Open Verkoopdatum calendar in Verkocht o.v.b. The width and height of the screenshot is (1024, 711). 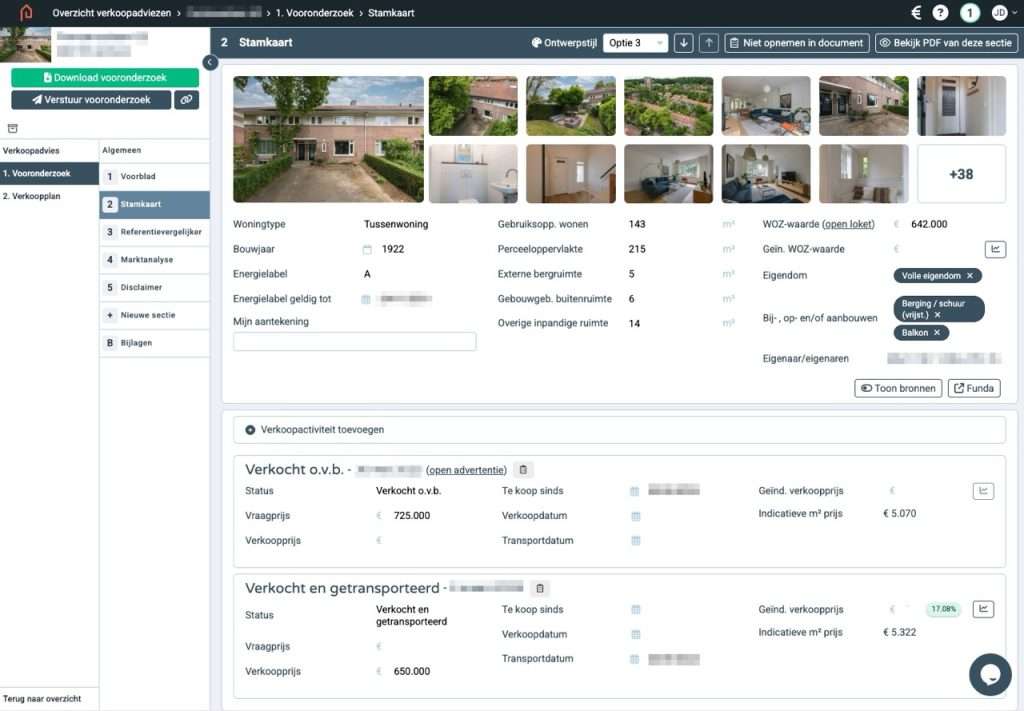[635, 516]
